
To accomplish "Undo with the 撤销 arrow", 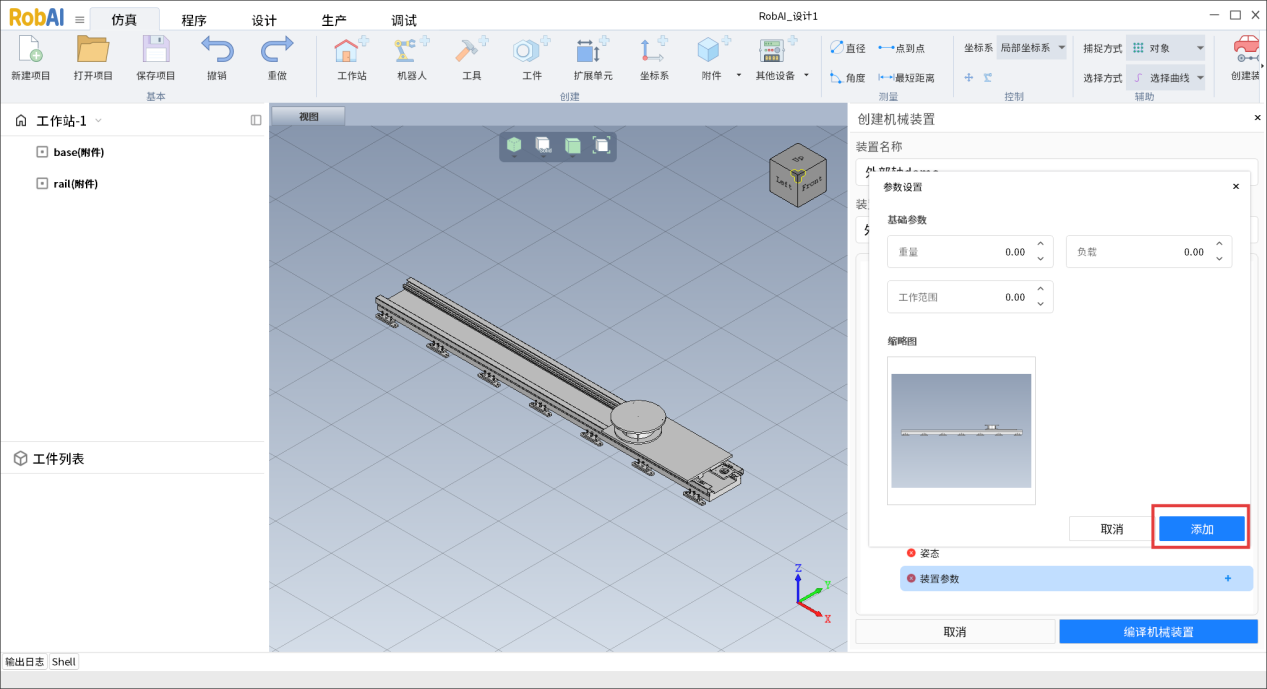I will (217, 50).
